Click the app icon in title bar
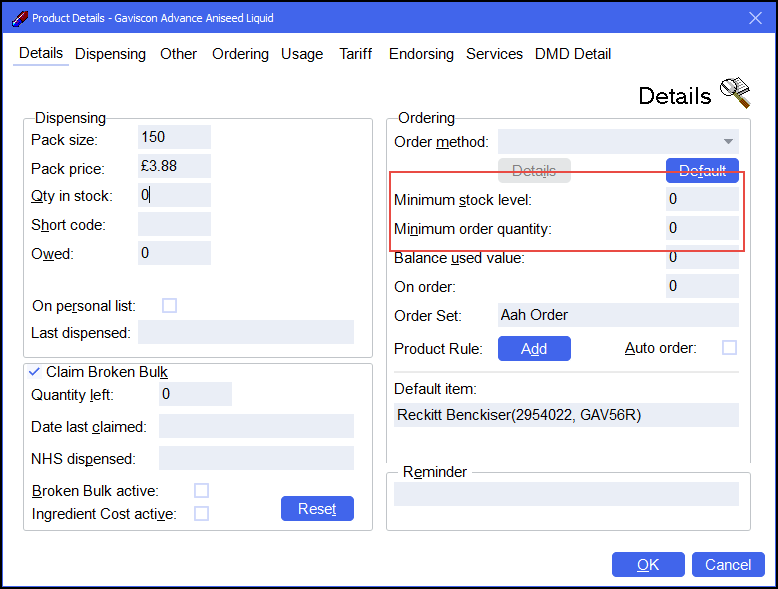778x589 pixels. 18,18
